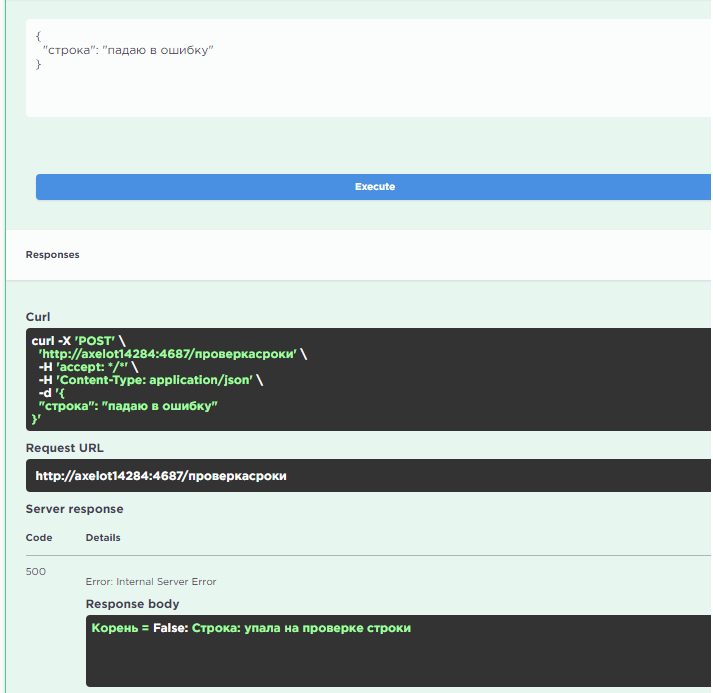This screenshot has height=693, width=713.
Task: Click the "строка" key in request body
Action: [x=65, y=50]
